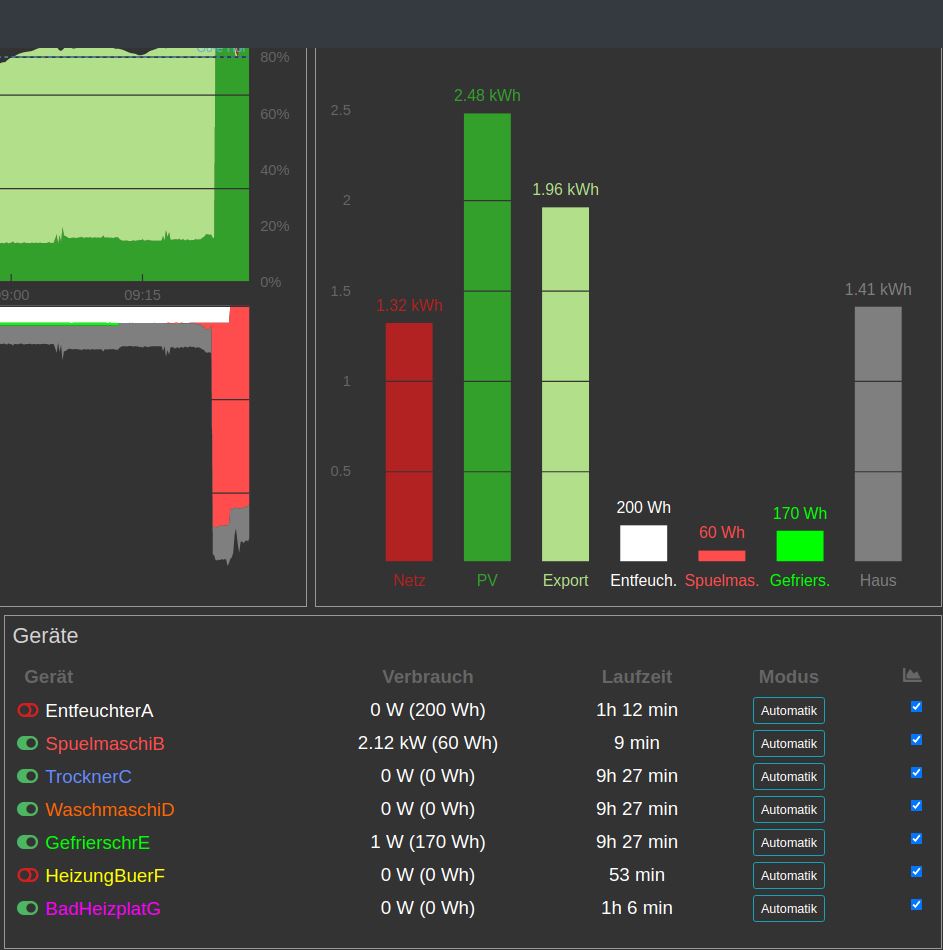This screenshot has height=950, width=943.
Task: Toggle the SpuelmaschiB power switch
Action: tap(28, 743)
